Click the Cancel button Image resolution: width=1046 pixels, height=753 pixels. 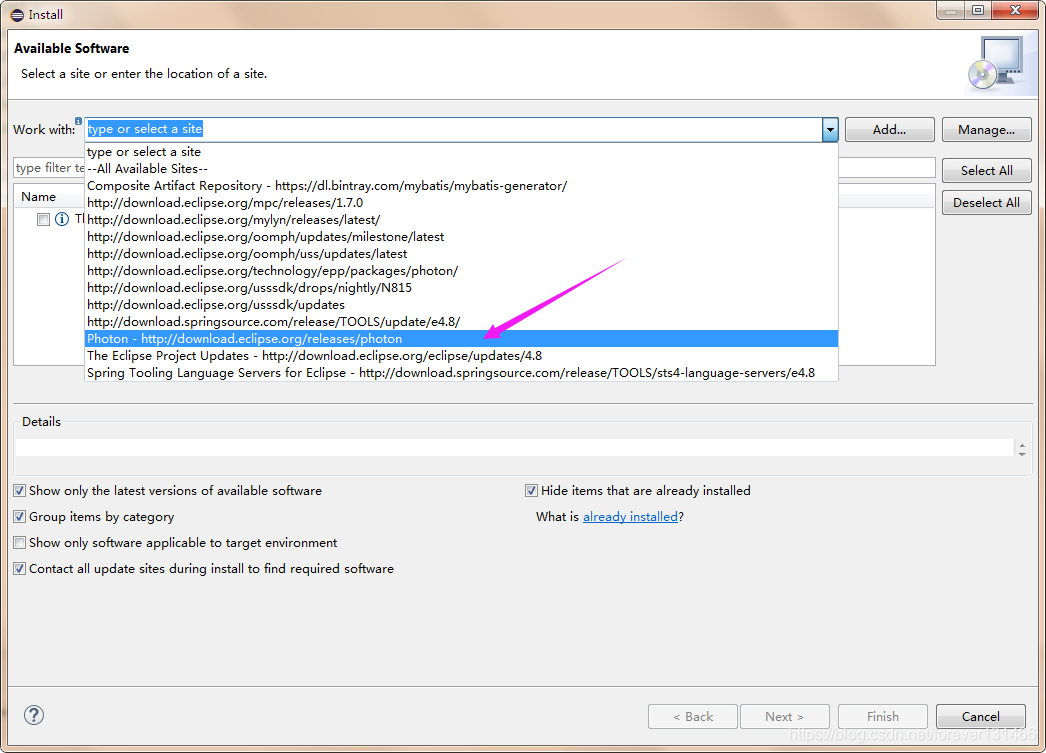click(x=981, y=716)
